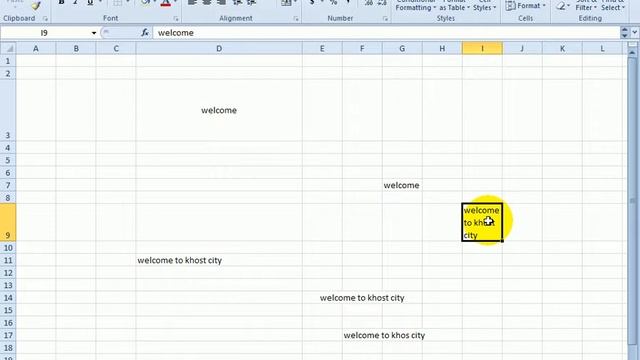Image resolution: width=640 pixels, height=360 pixels.
Task: Select column J header
Action: pos(522,49)
